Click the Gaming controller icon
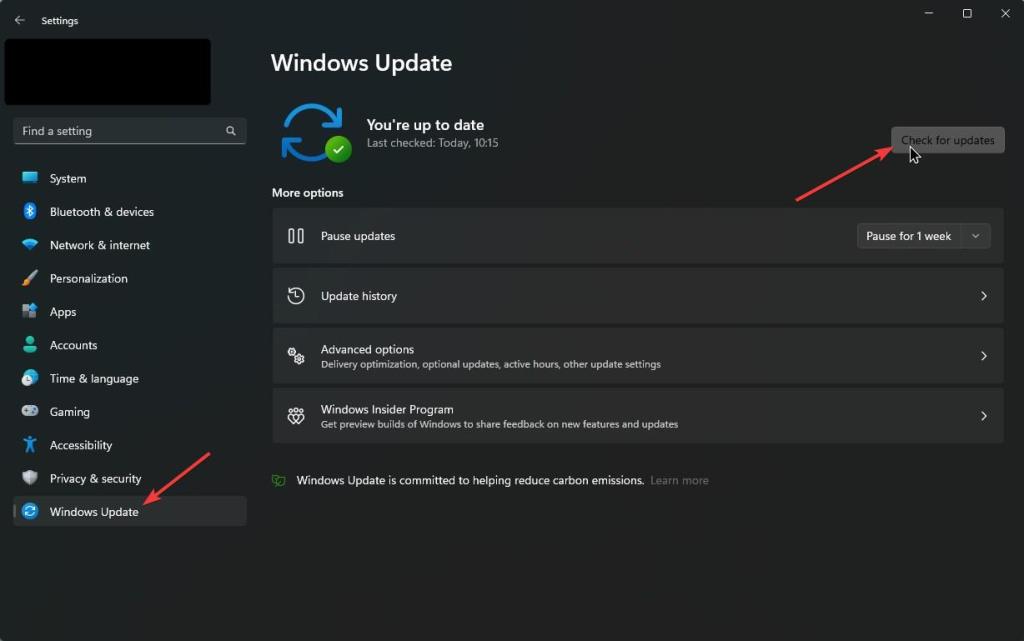 coord(30,411)
